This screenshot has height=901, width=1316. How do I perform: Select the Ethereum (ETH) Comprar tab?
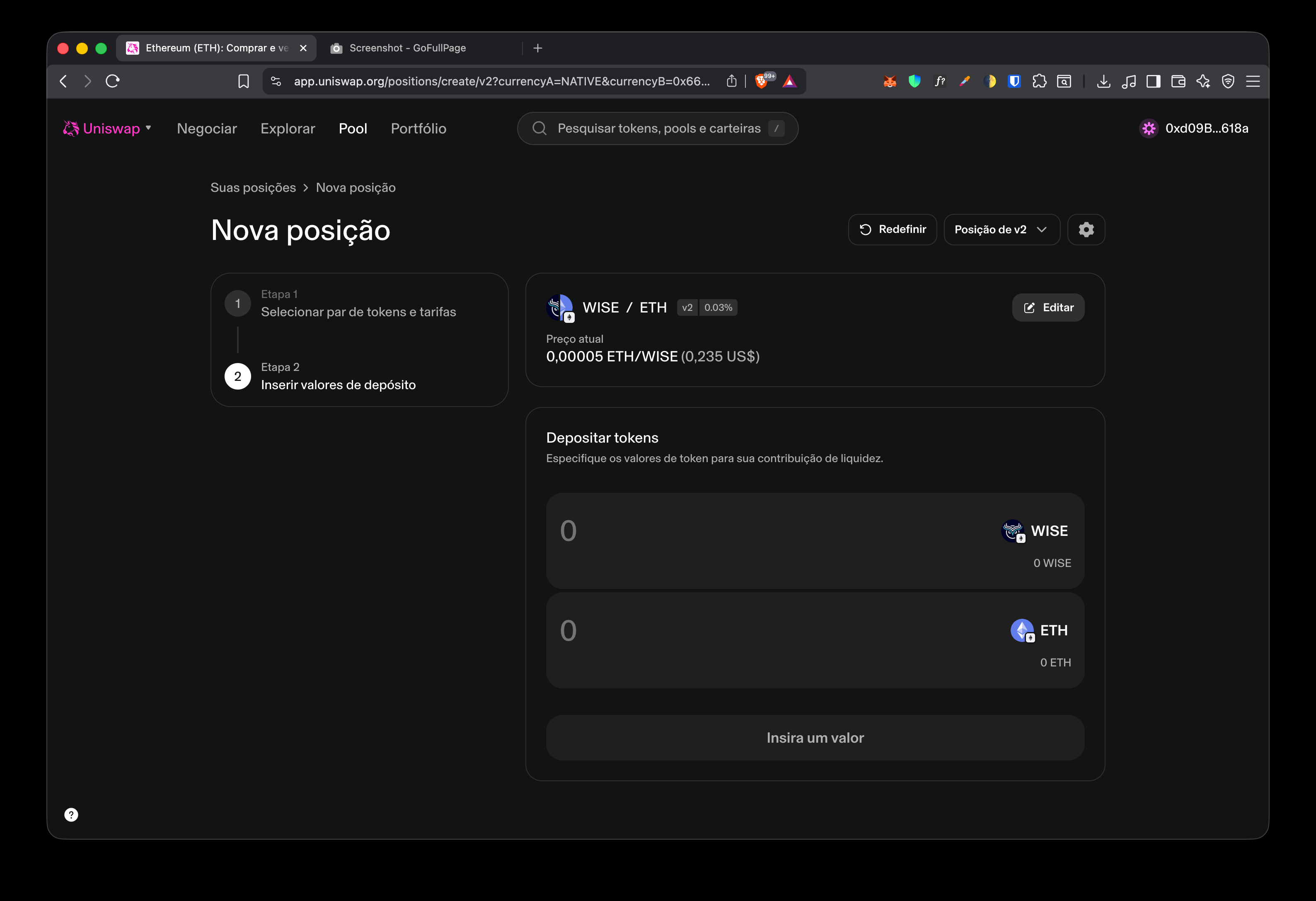click(216, 48)
